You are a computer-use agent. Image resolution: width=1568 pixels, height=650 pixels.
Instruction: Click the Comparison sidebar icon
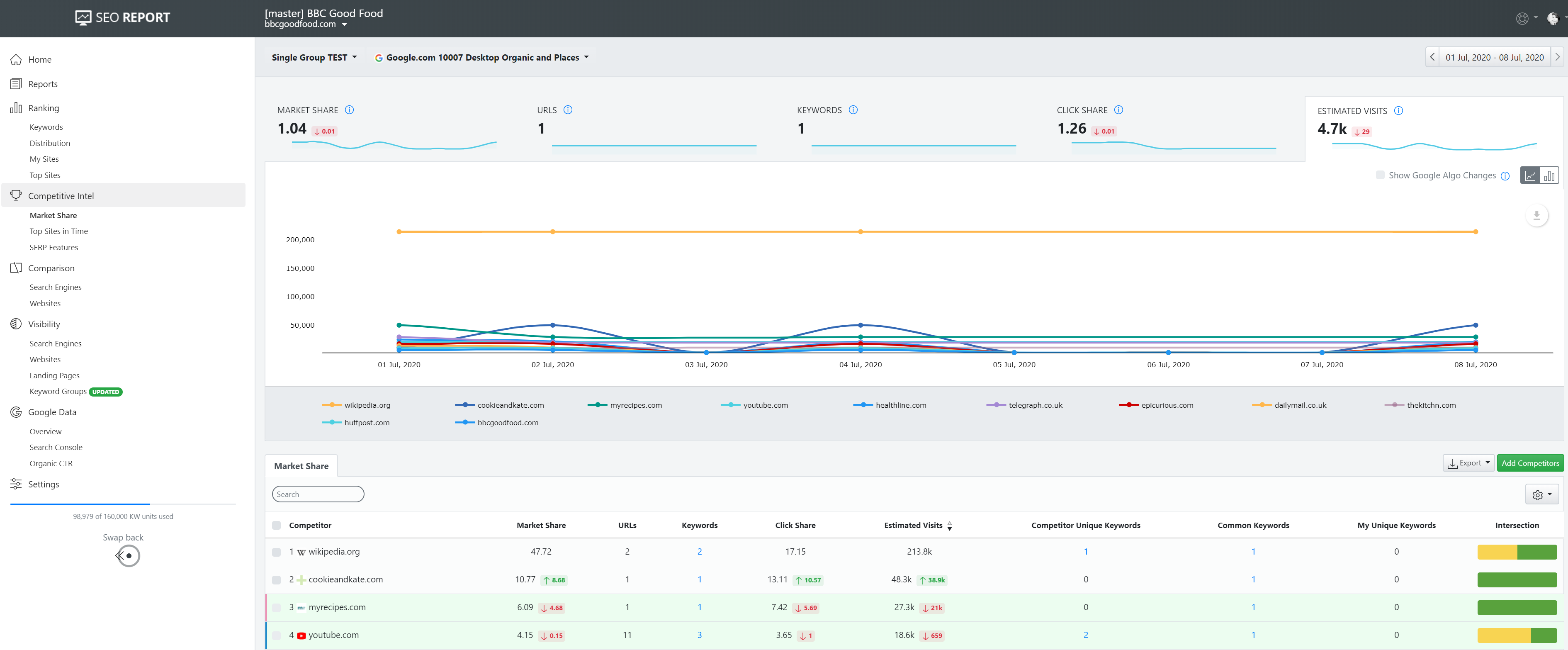(x=17, y=268)
